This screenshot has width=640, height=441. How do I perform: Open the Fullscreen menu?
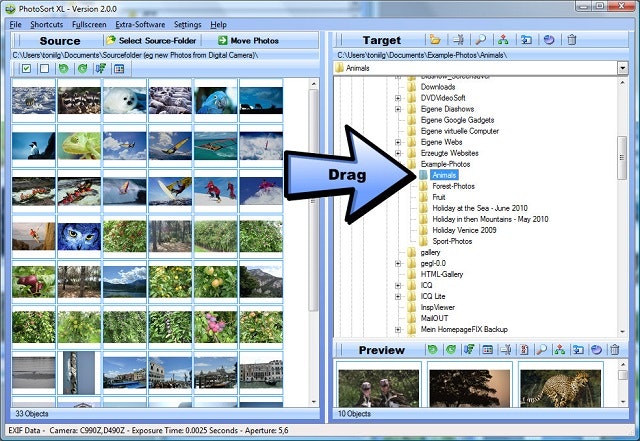click(89, 24)
